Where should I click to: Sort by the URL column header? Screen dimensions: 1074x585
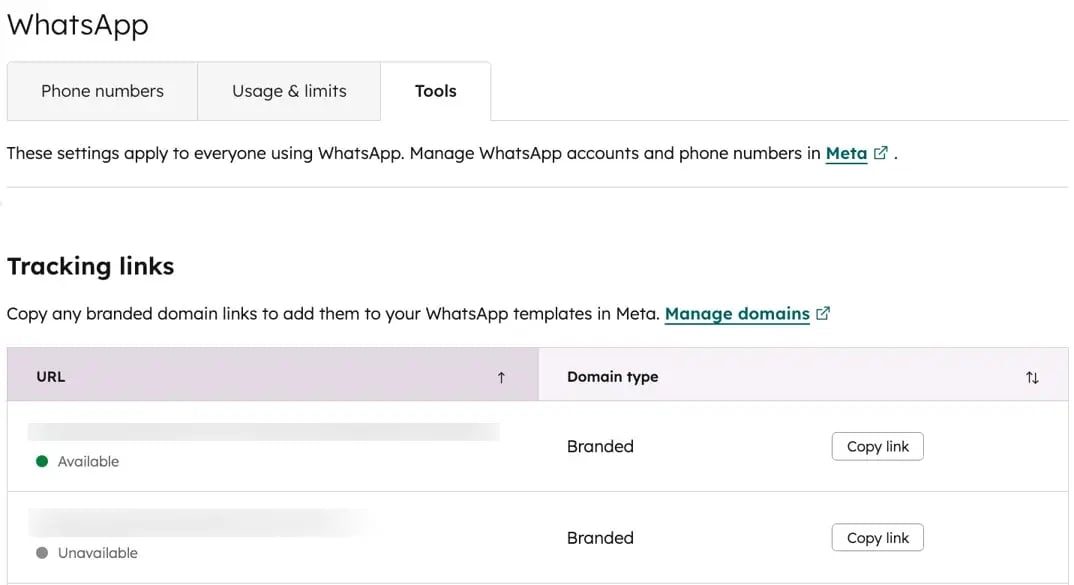[x=273, y=375]
